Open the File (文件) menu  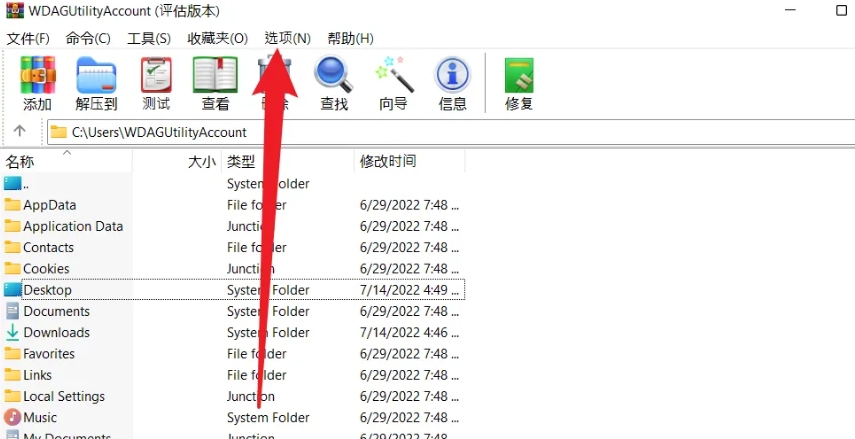(x=28, y=38)
